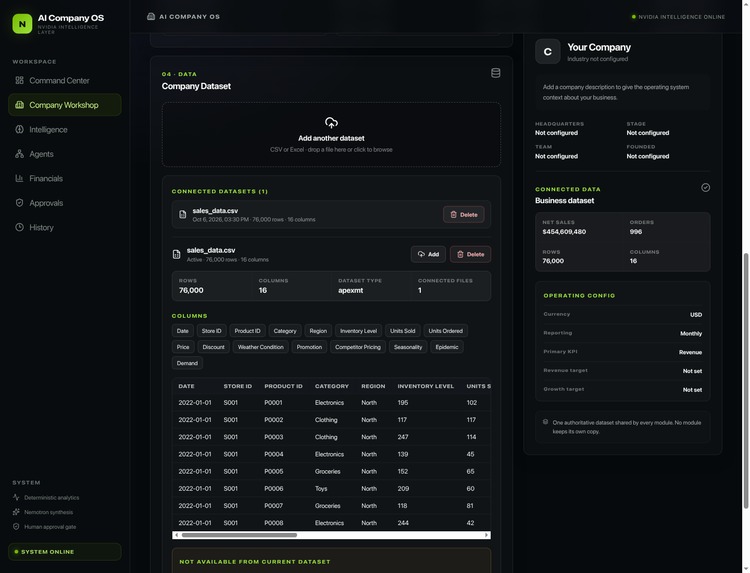
Task: Click the Discount column chip
Action: [213, 347]
